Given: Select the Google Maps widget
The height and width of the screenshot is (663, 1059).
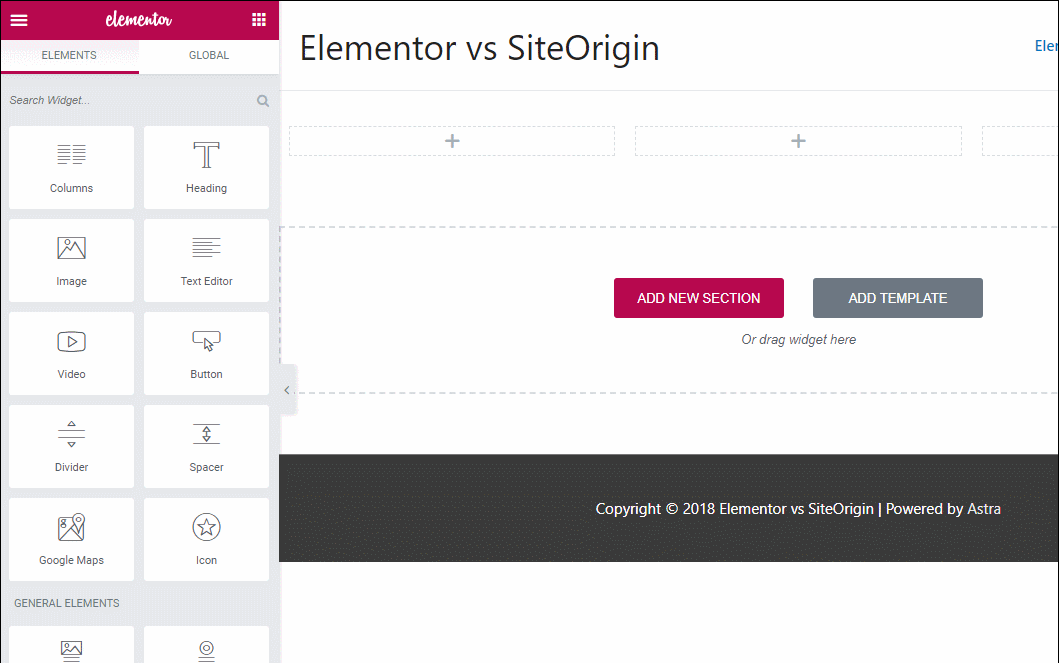Looking at the screenshot, I should [x=72, y=539].
